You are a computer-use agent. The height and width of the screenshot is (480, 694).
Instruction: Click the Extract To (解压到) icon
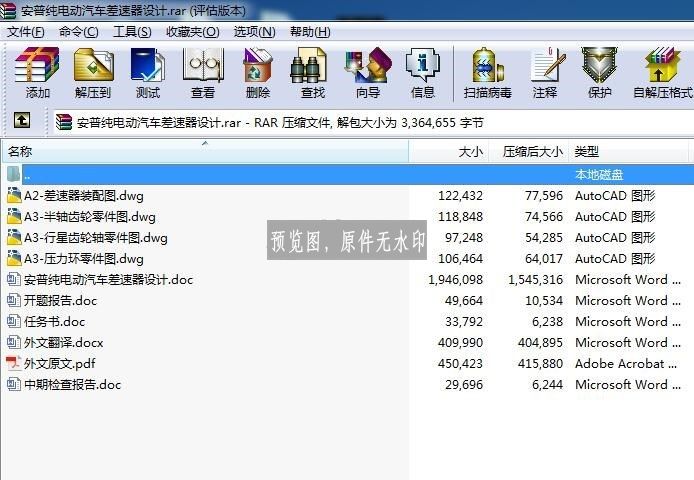pyautogui.click(x=93, y=65)
